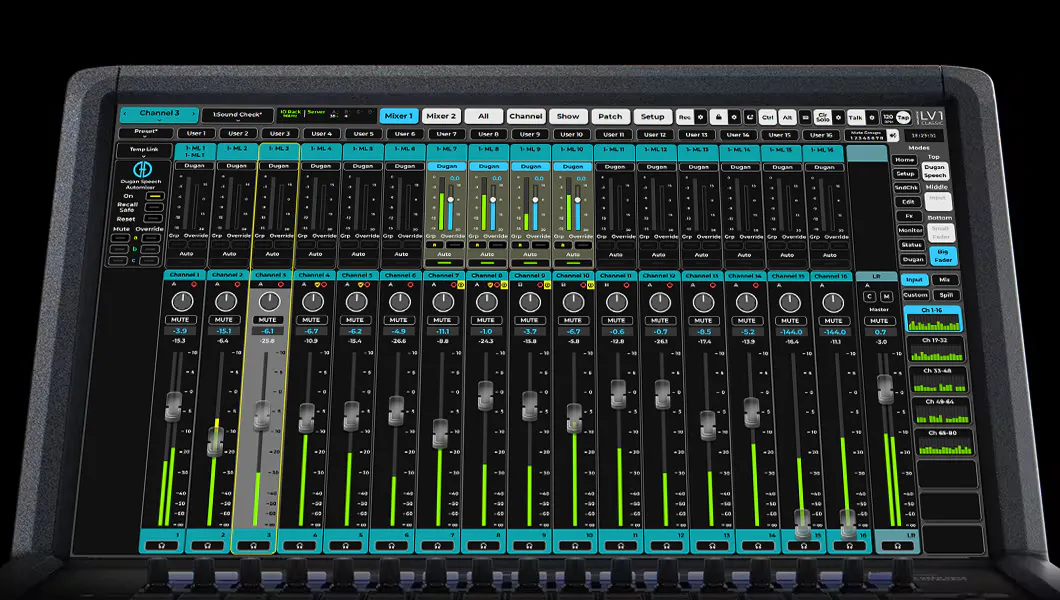Click the keyboard icon next to Alt
Screen dimensions: 1060x600
805,118
